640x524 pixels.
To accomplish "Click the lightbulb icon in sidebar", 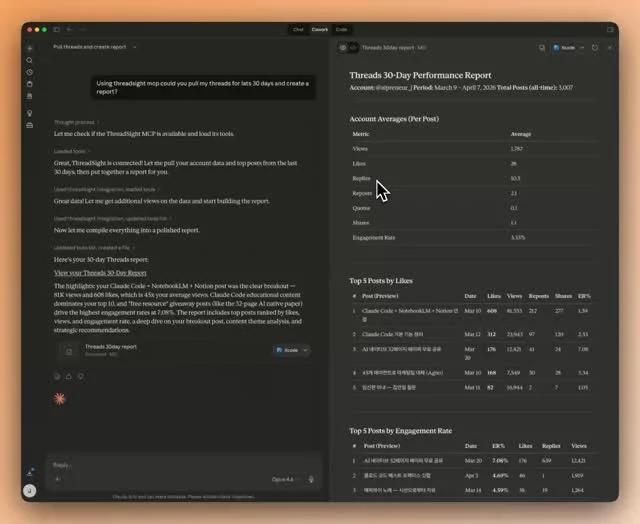I will pos(29,113).
